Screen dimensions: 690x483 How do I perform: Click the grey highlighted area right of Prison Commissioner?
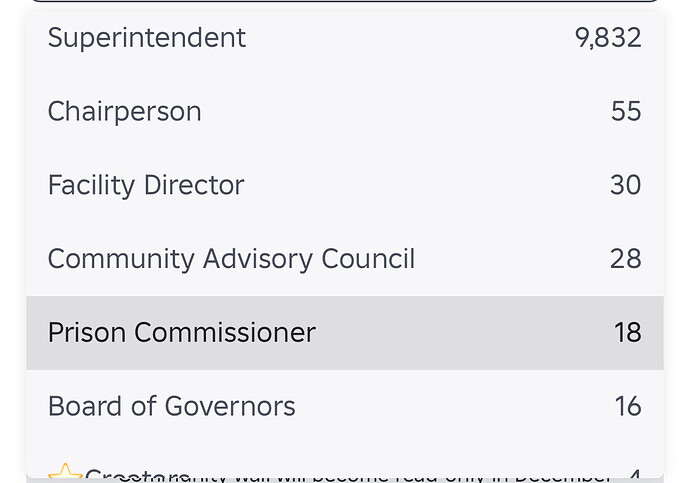click(x=460, y=333)
